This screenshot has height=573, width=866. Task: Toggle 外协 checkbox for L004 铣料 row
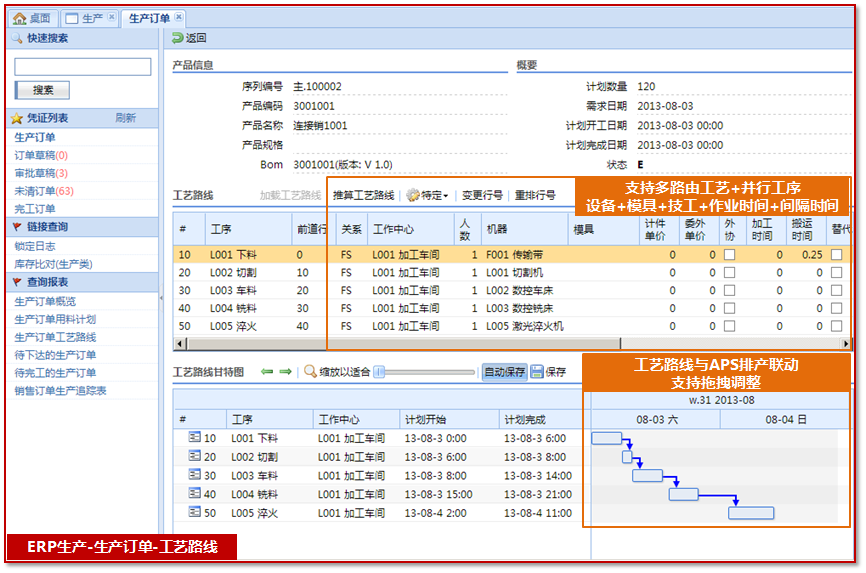pyautogui.click(x=730, y=308)
